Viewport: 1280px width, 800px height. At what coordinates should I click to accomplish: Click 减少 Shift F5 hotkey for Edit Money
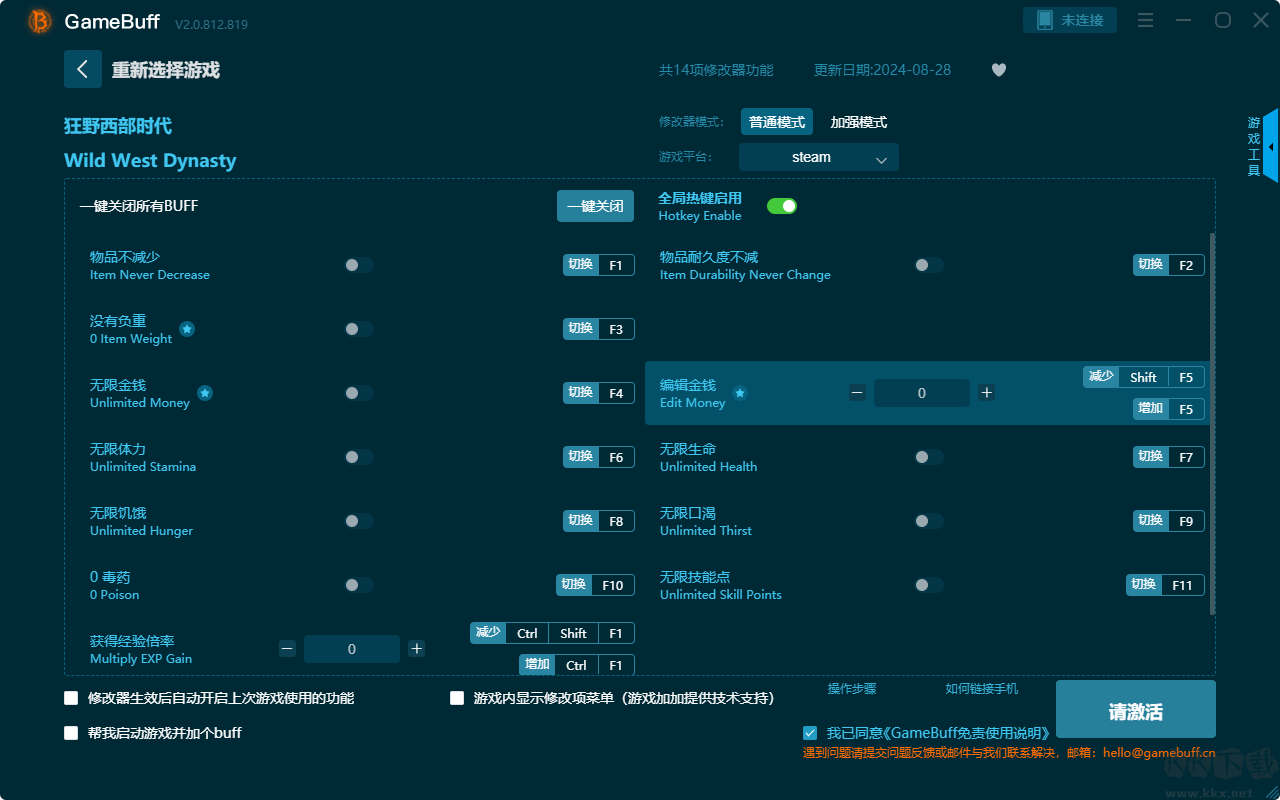tap(1144, 377)
